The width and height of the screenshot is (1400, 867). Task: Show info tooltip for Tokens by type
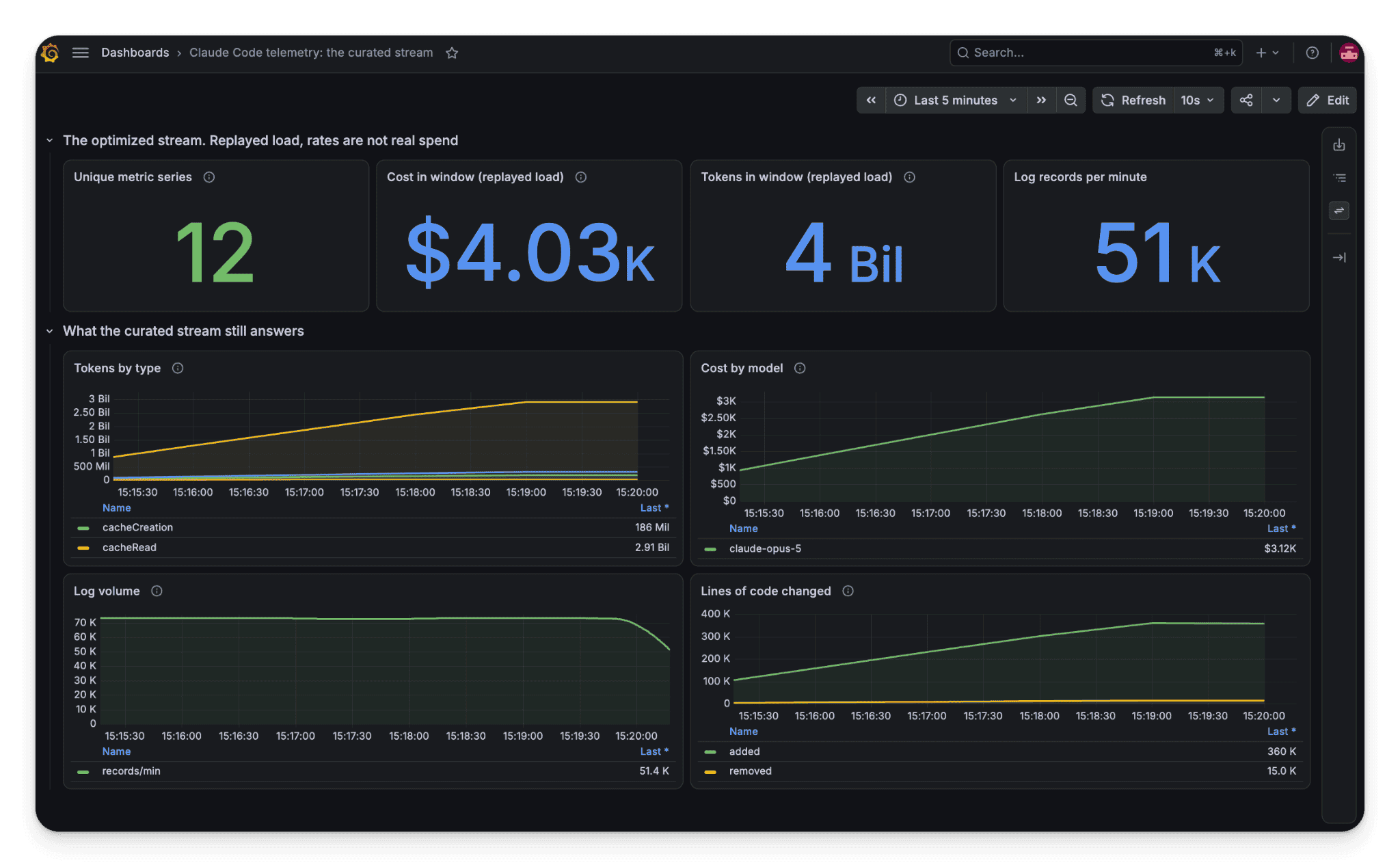[x=178, y=368]
